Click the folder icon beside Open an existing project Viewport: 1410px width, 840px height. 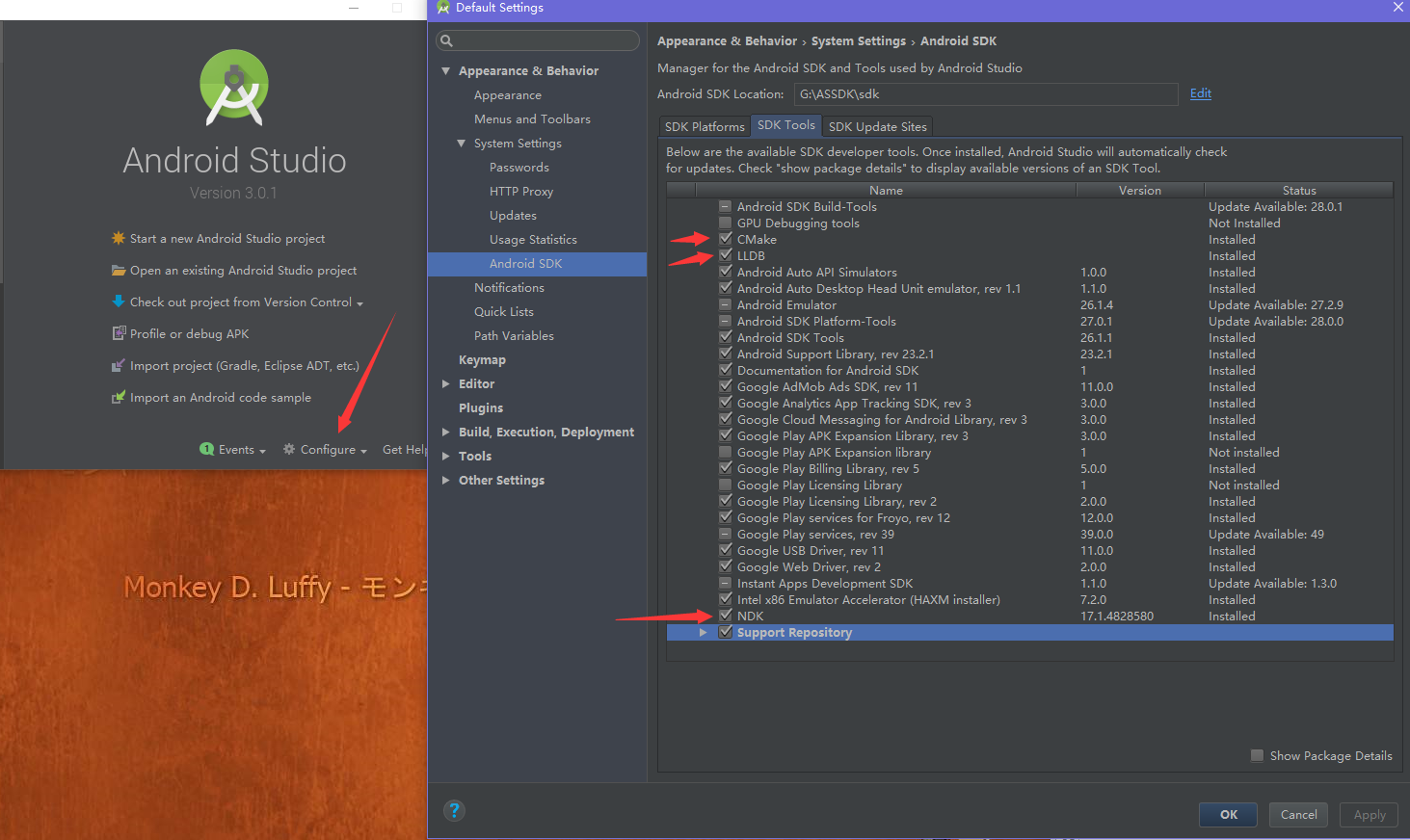tap(119, 270)
